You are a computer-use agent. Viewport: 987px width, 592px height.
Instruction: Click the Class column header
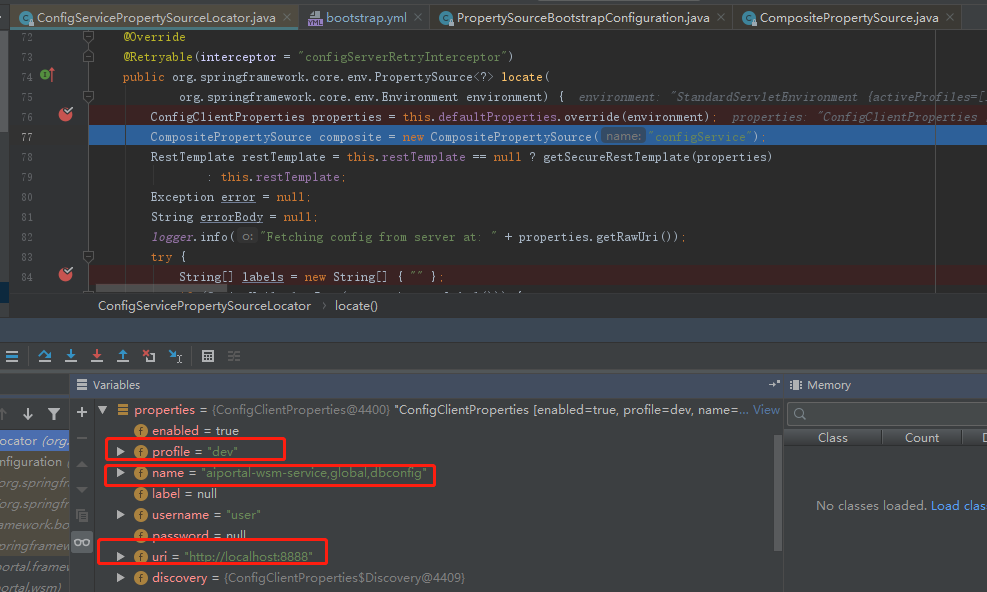point(832,438)
